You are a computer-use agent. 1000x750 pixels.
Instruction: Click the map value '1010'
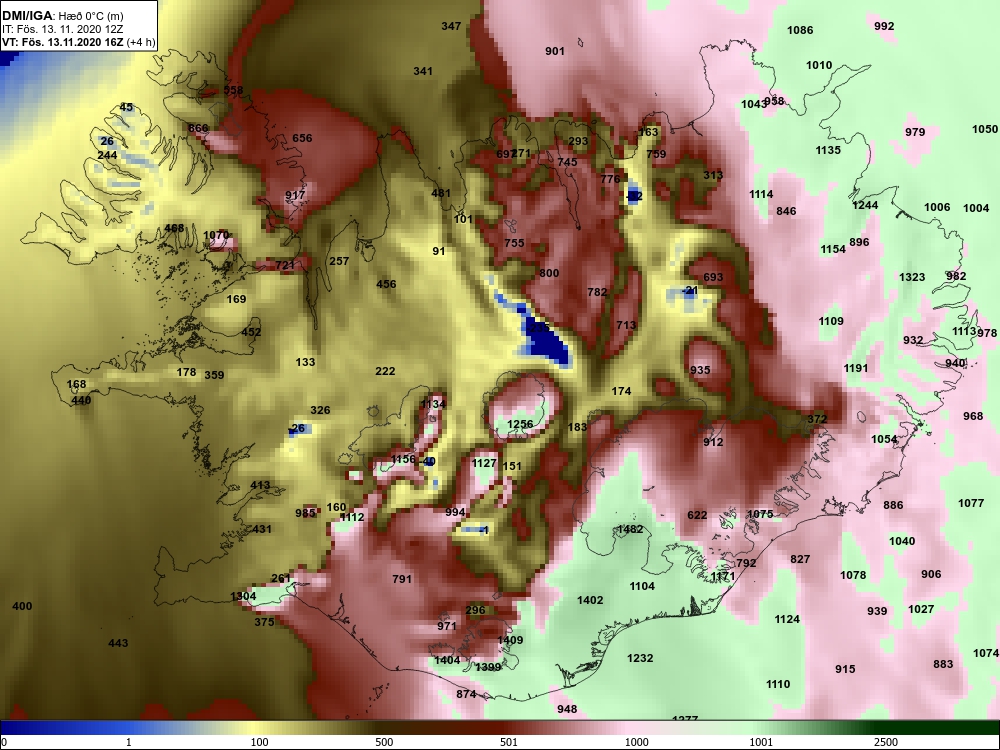click(x=819, y=65)
